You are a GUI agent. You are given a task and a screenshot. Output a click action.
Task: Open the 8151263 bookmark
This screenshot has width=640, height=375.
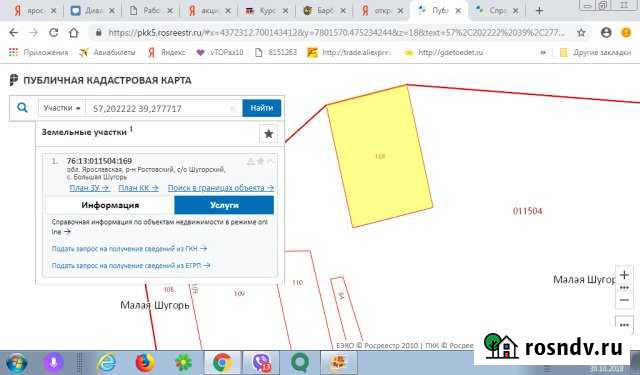click(x=276, y=52)
